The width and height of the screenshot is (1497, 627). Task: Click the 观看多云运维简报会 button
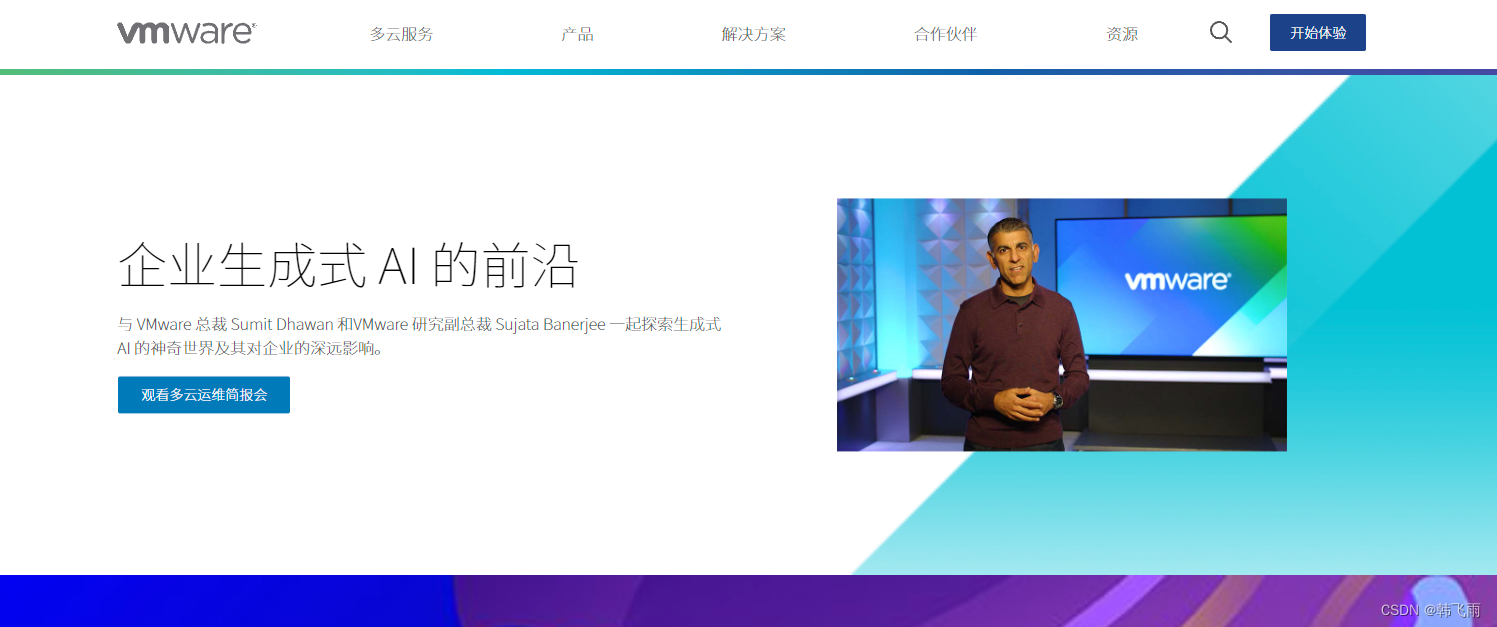(x=204, y=395)
